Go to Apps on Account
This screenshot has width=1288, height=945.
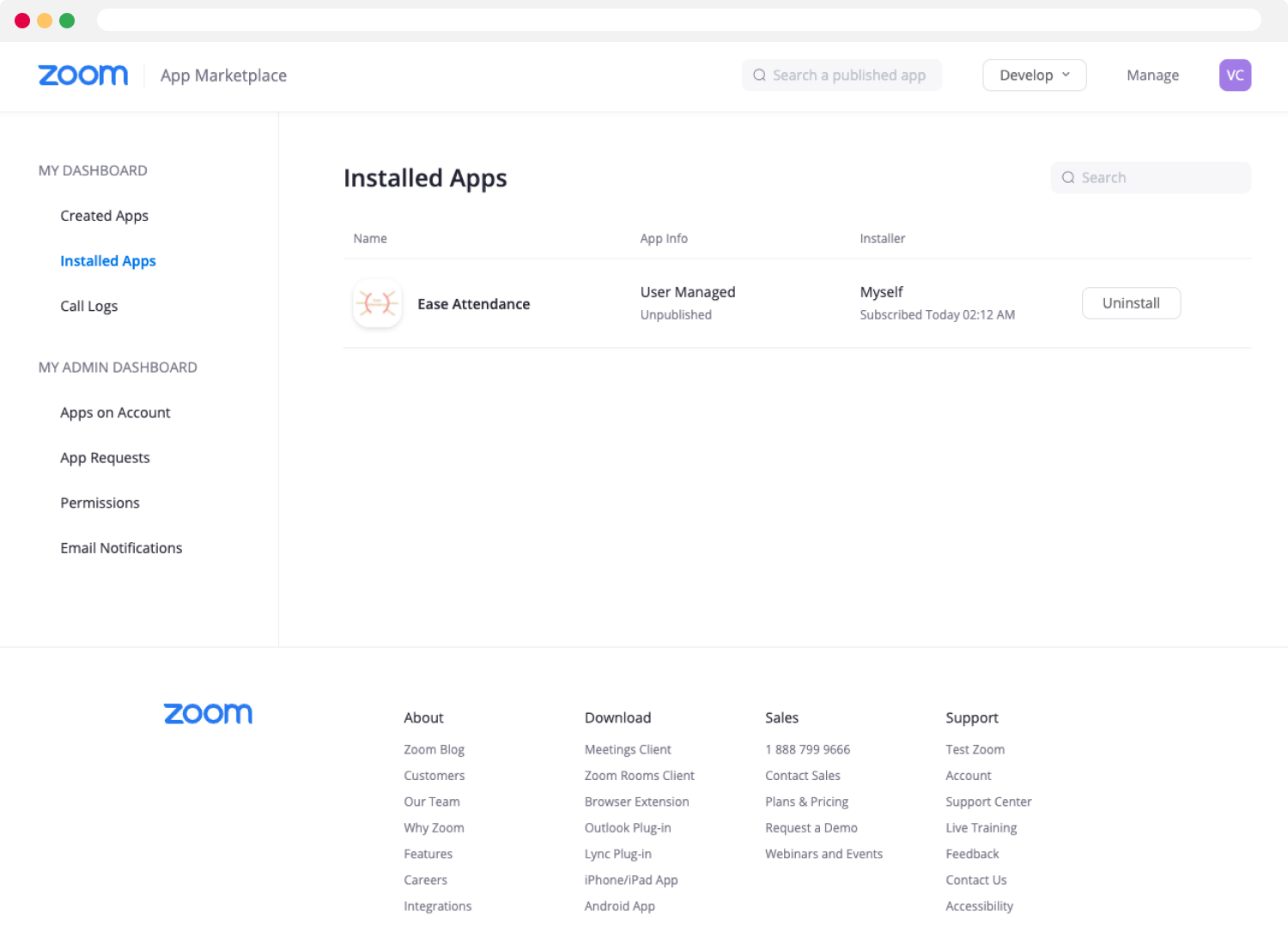pos(115,412)
